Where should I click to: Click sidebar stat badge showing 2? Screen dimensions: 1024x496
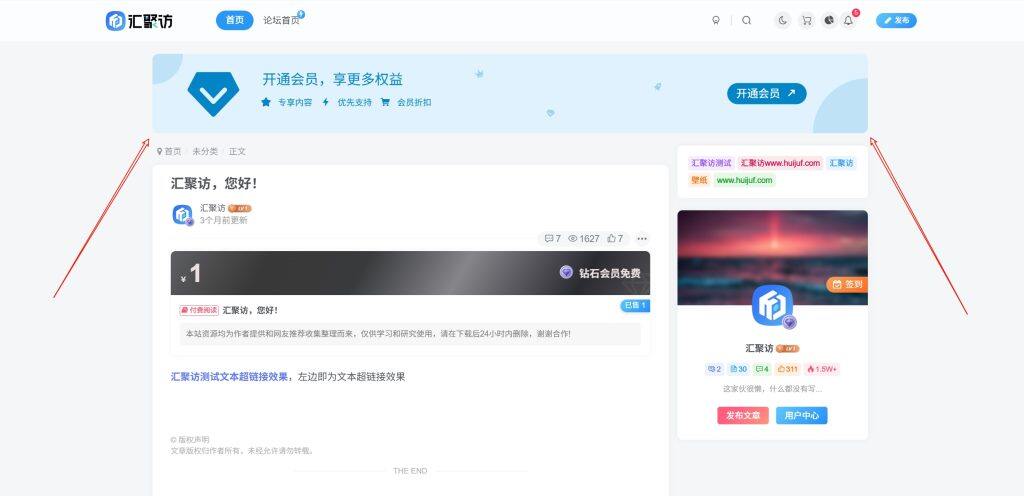pyautogui.click(x=714, y=369)
